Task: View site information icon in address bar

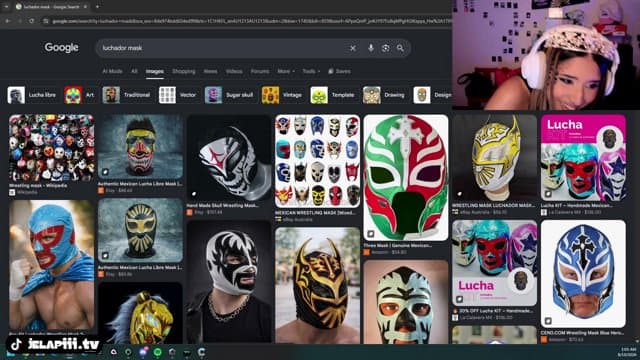Action: tap(46, 21)
